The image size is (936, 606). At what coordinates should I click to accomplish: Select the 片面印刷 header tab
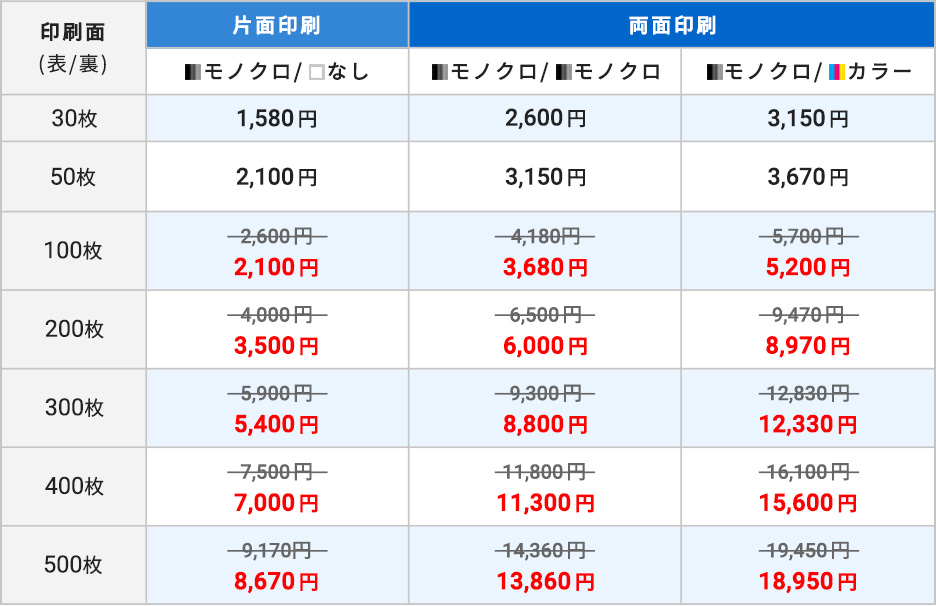(x=277, y=26)
